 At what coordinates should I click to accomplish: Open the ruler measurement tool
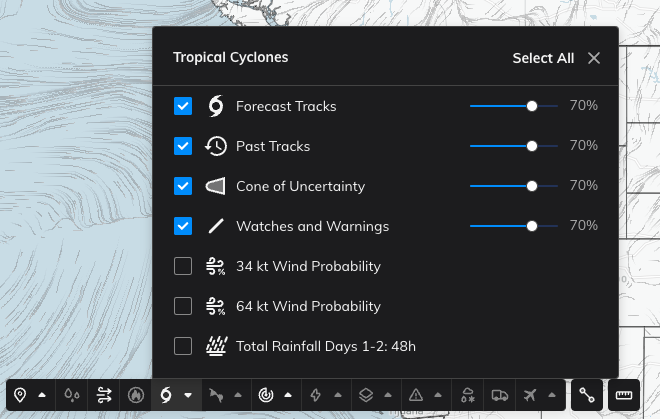[625, 395]
